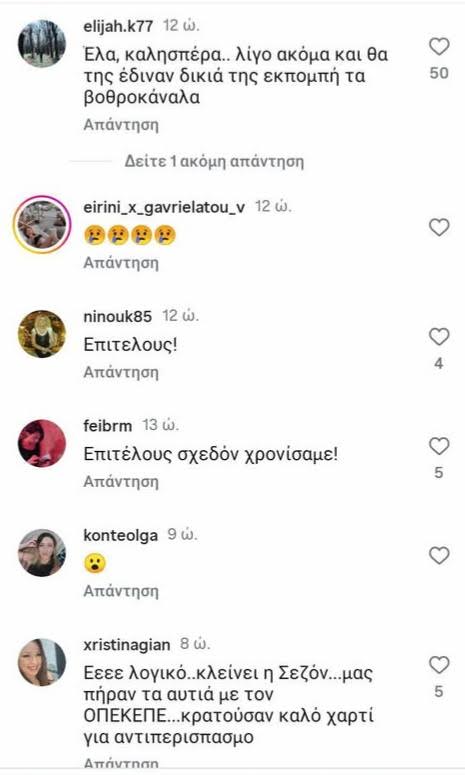Like eirini_x_gavrielatou_v's crying emoji comment
Viewport: 465px width, 775px height.
click(x=439, y=227)
